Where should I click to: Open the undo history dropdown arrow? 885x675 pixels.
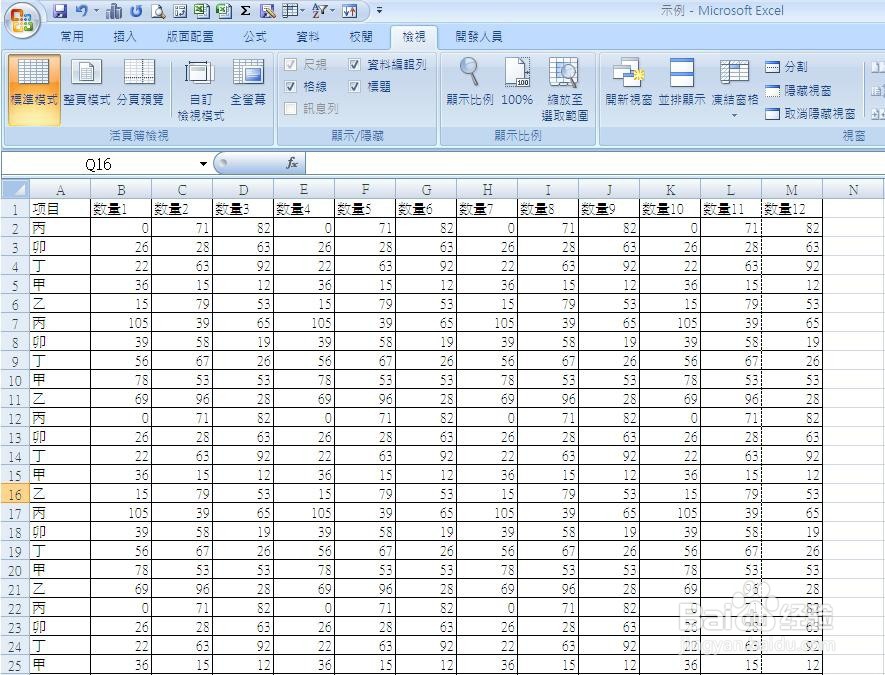click(x=96, y=11)
